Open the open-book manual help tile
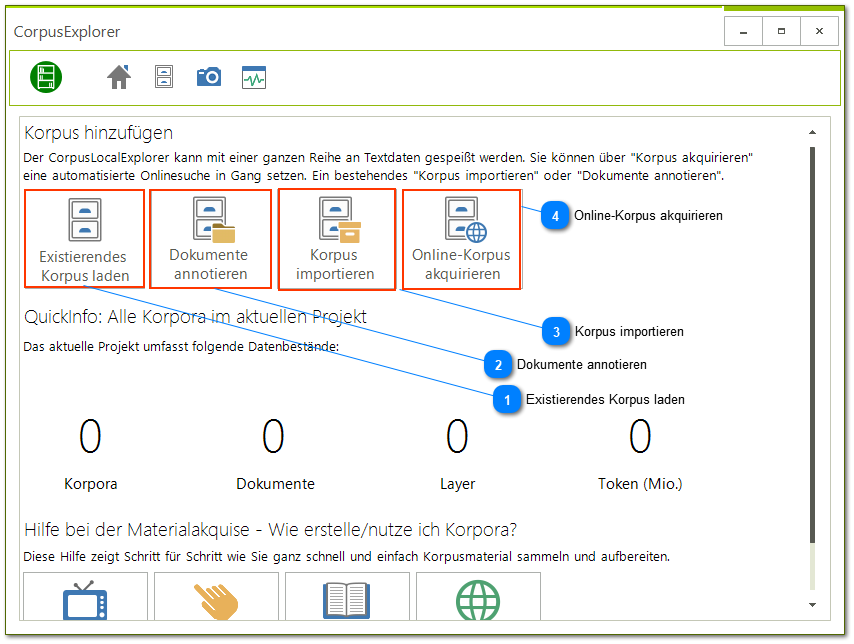The height and width of the screenshot is (644, 854). 347,597
